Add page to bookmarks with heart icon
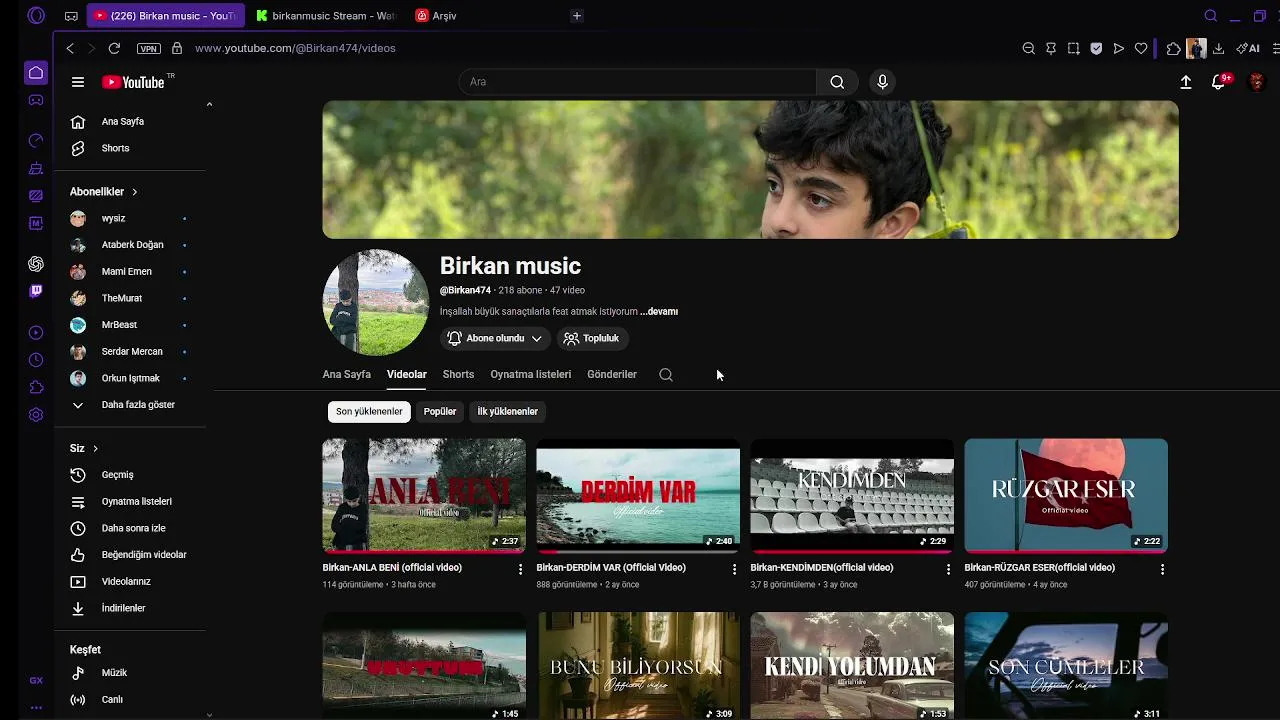 coord(1141,48)
